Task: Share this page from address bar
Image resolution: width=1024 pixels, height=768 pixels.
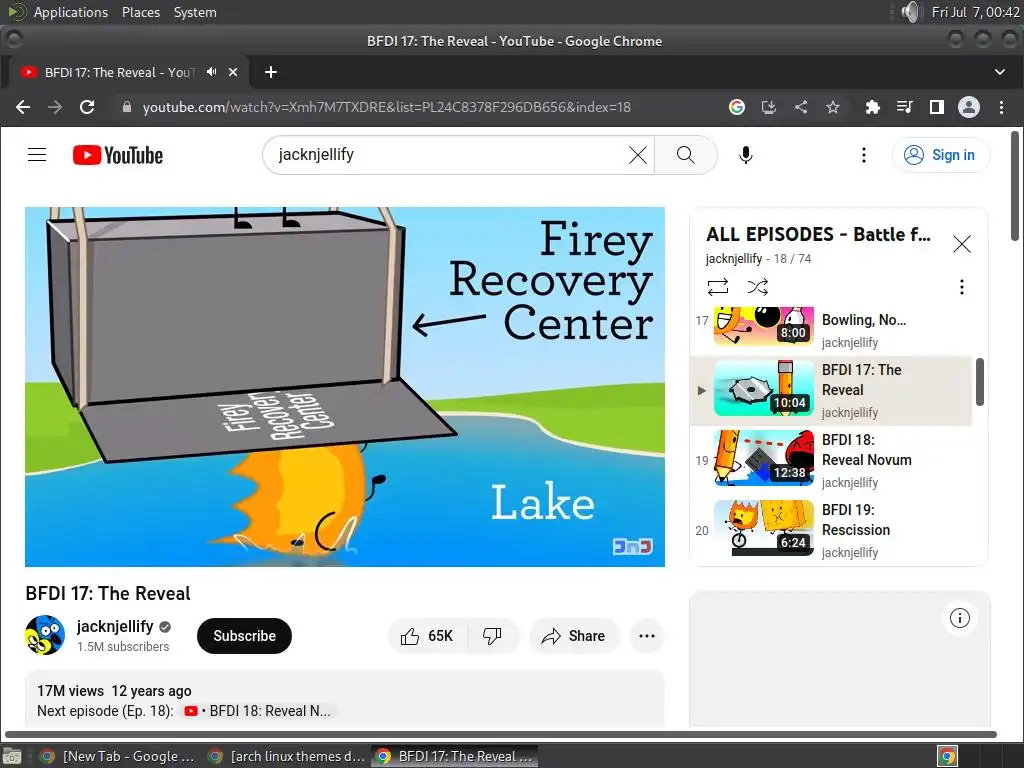Action: pos(801,107)
